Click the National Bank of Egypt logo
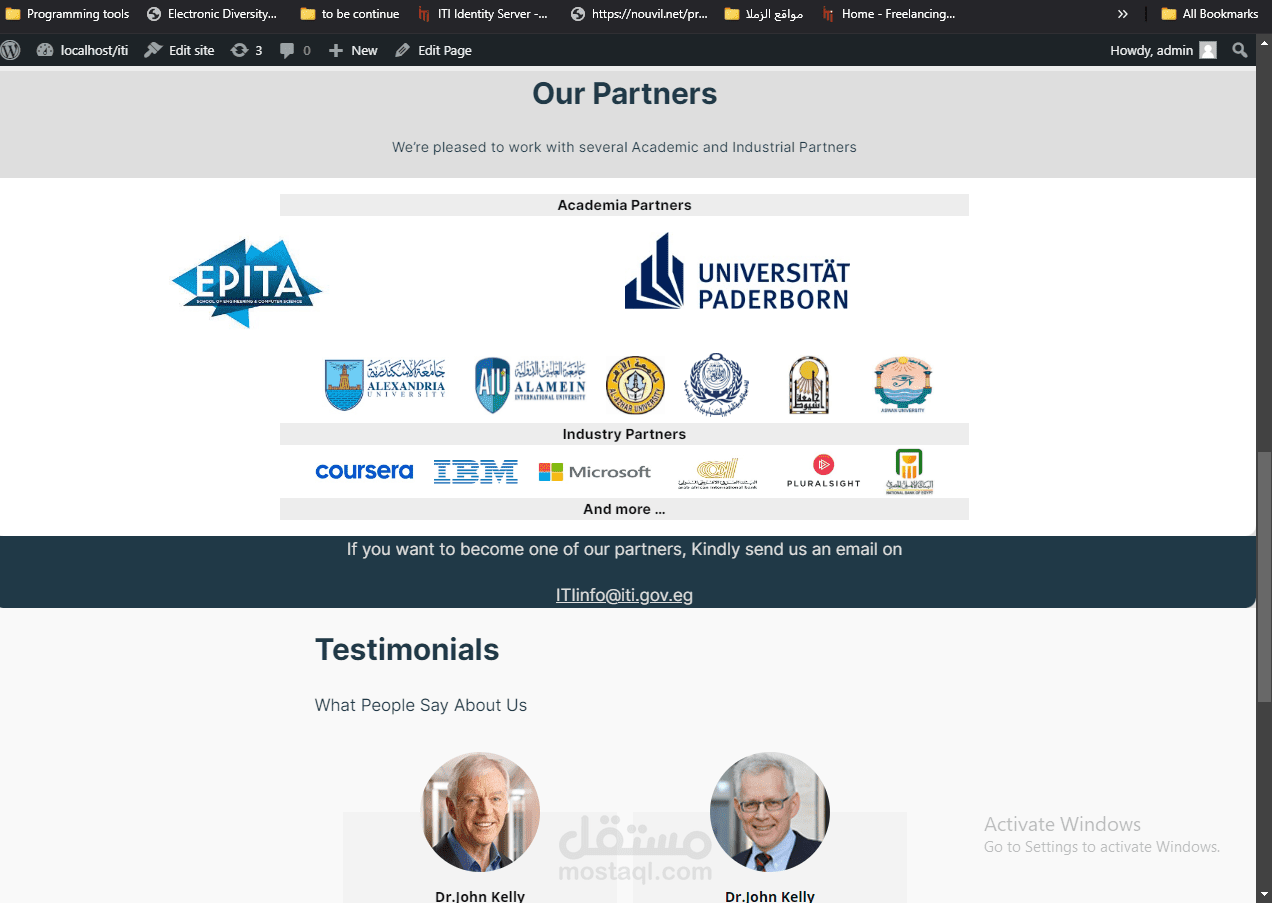This screenshot has width=1272, height=903. click(x=909, y=471)
